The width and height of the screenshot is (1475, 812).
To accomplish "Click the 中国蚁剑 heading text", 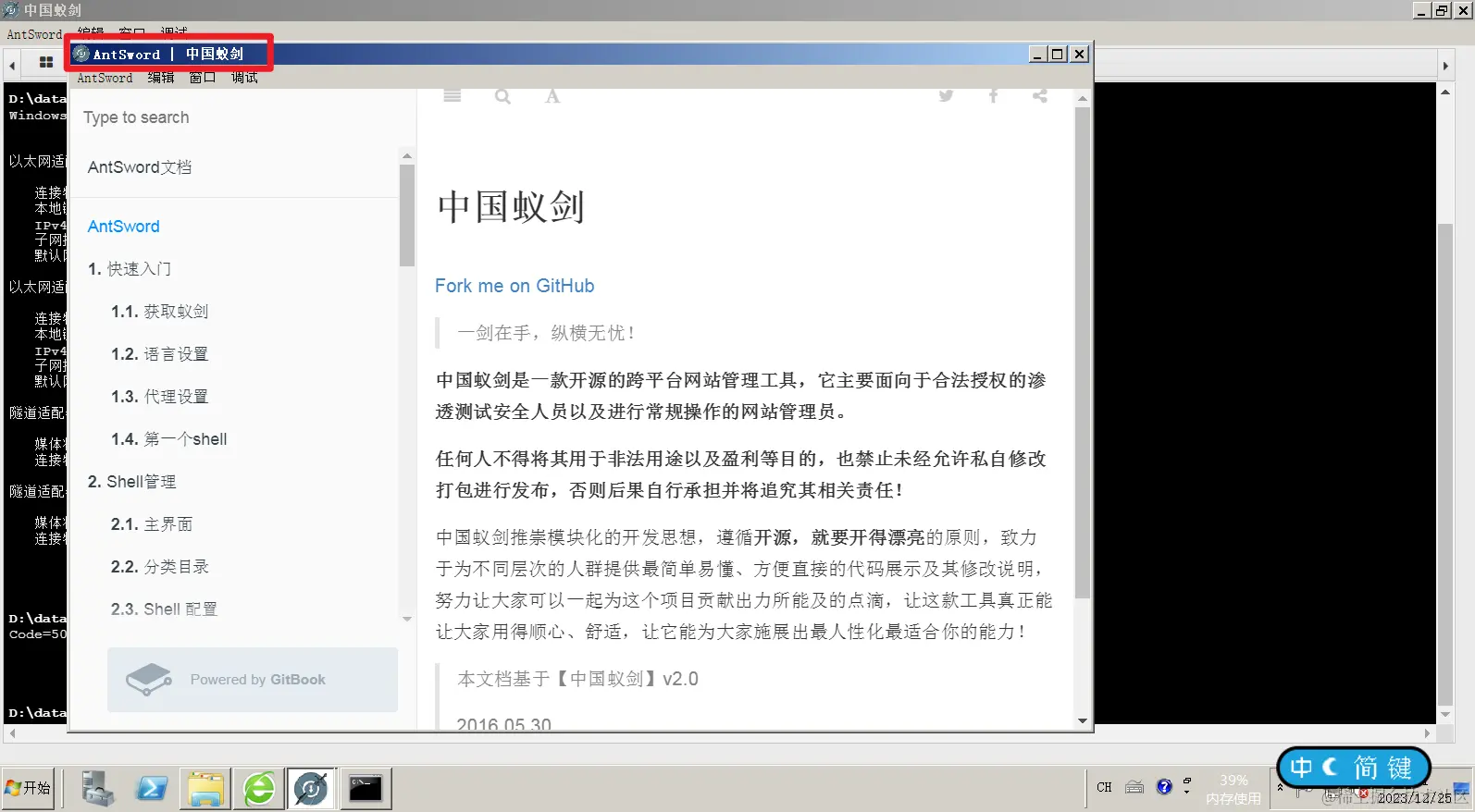I will [511, 206].
